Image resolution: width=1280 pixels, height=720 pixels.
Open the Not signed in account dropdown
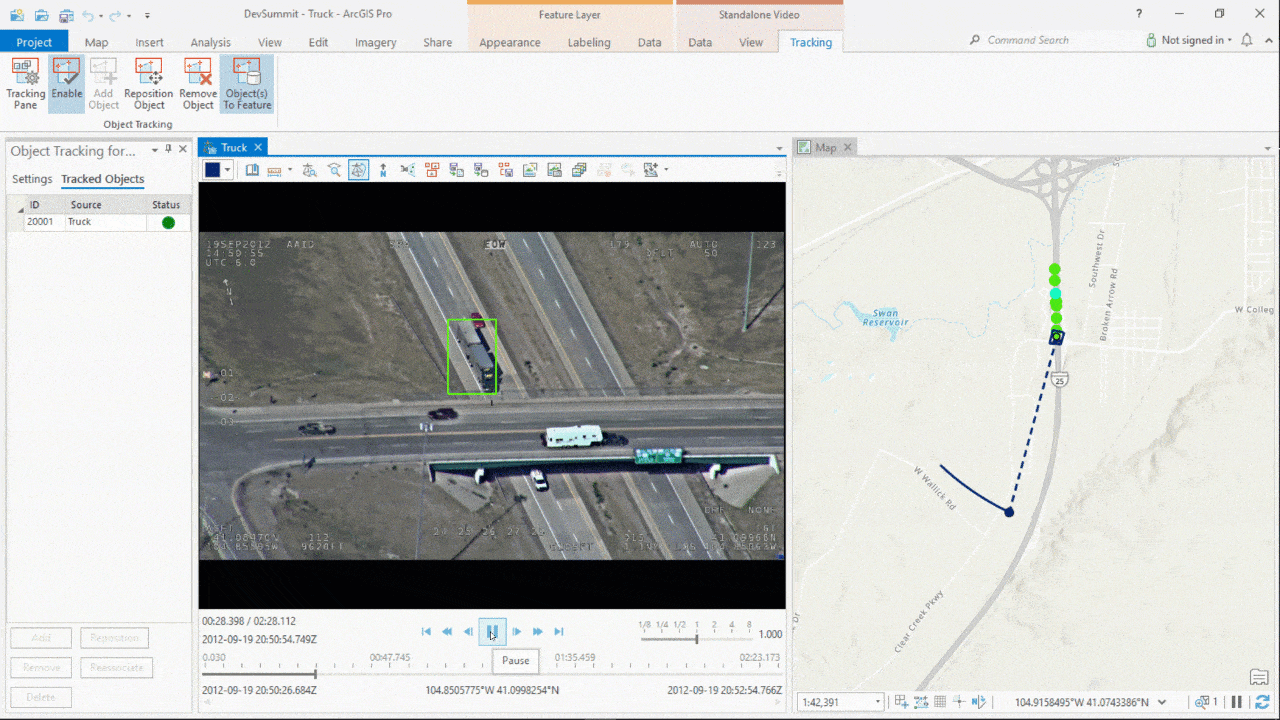[1189, 40]
